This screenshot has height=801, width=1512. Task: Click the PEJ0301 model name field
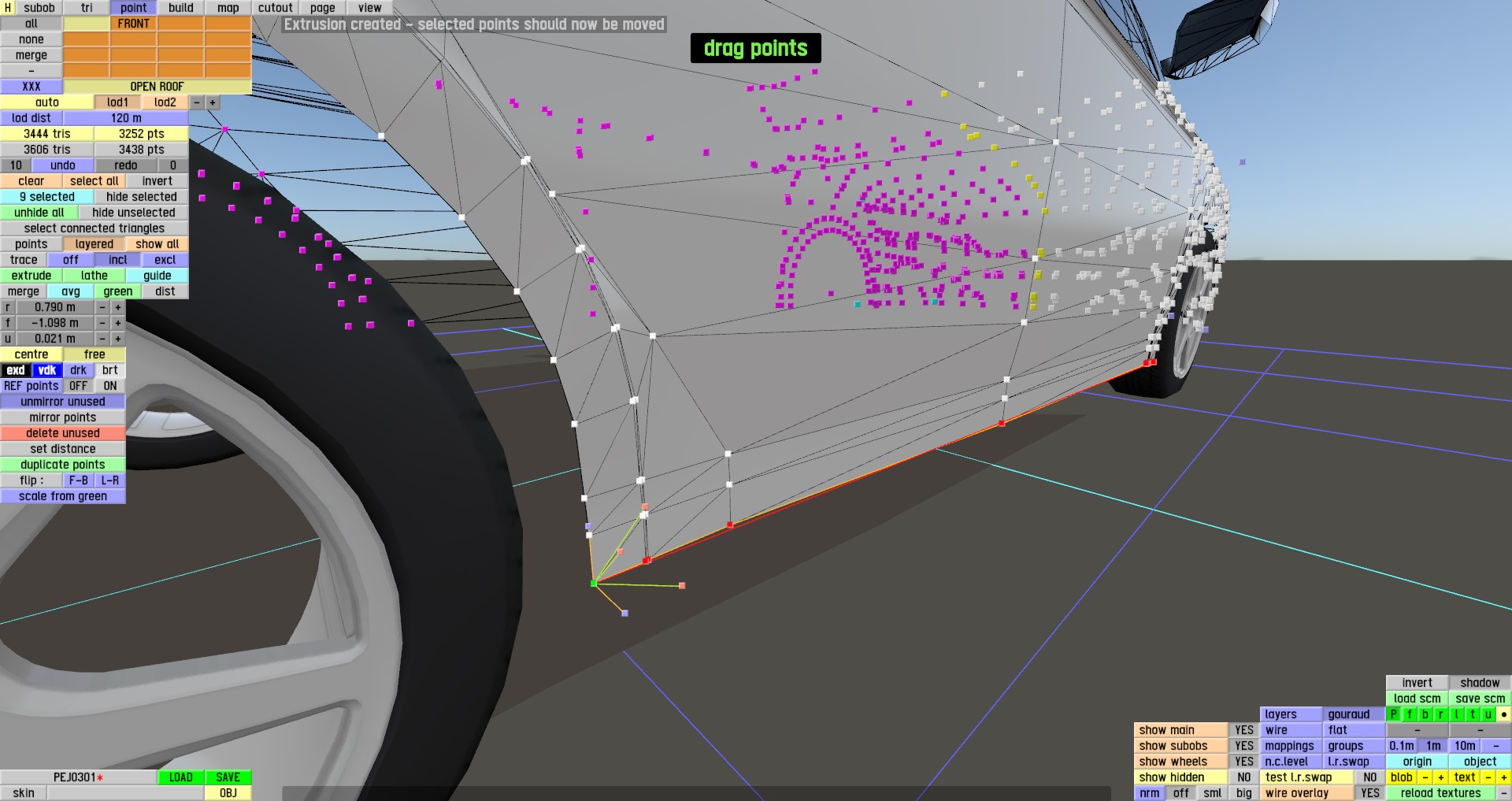(79, 777)
